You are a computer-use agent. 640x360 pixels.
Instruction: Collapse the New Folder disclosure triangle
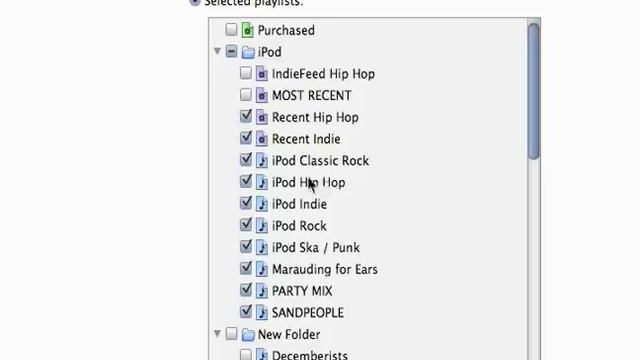(218, 334)
